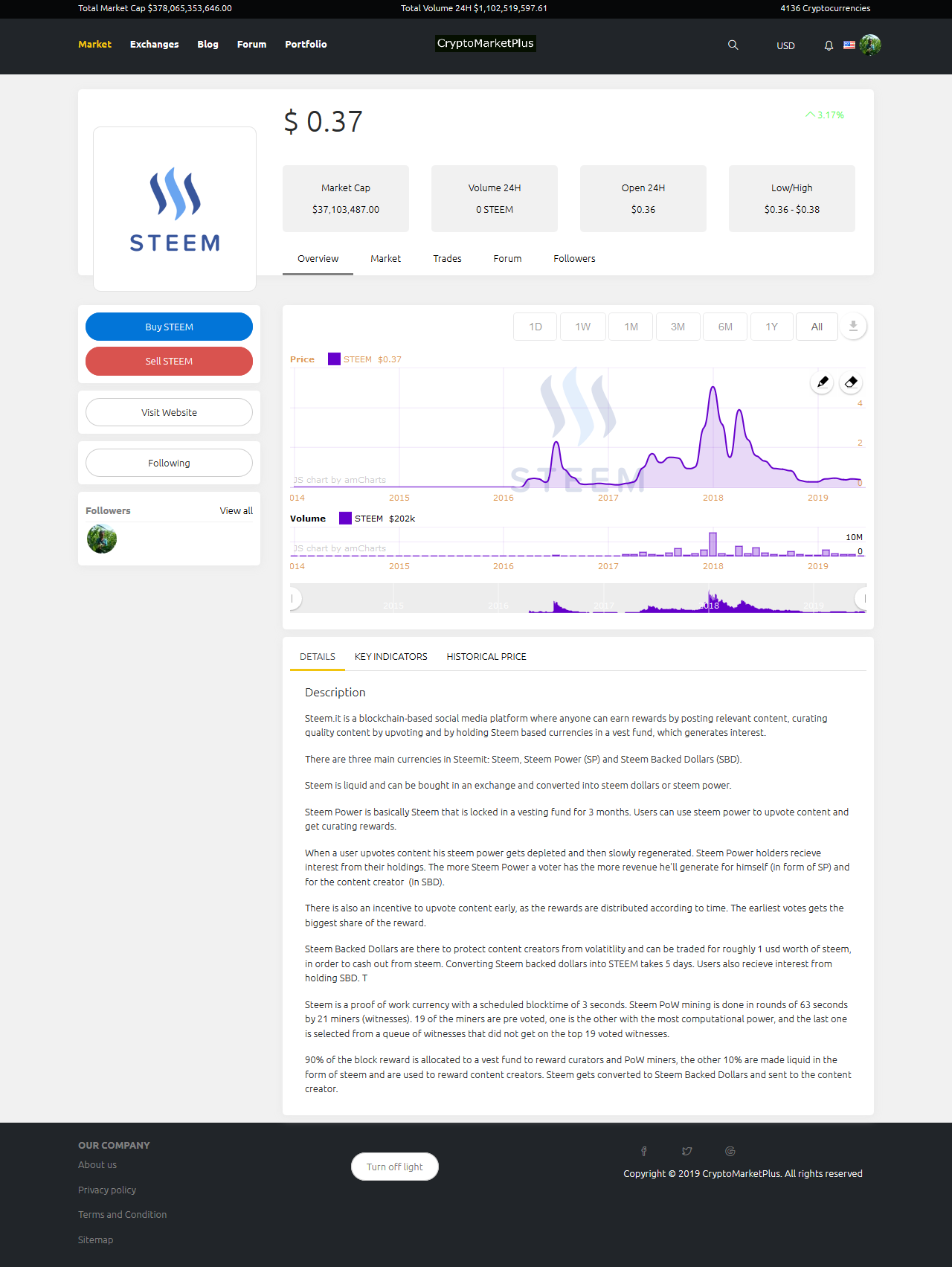
Task: Toggle the Following button
Action: coord(169,463)
